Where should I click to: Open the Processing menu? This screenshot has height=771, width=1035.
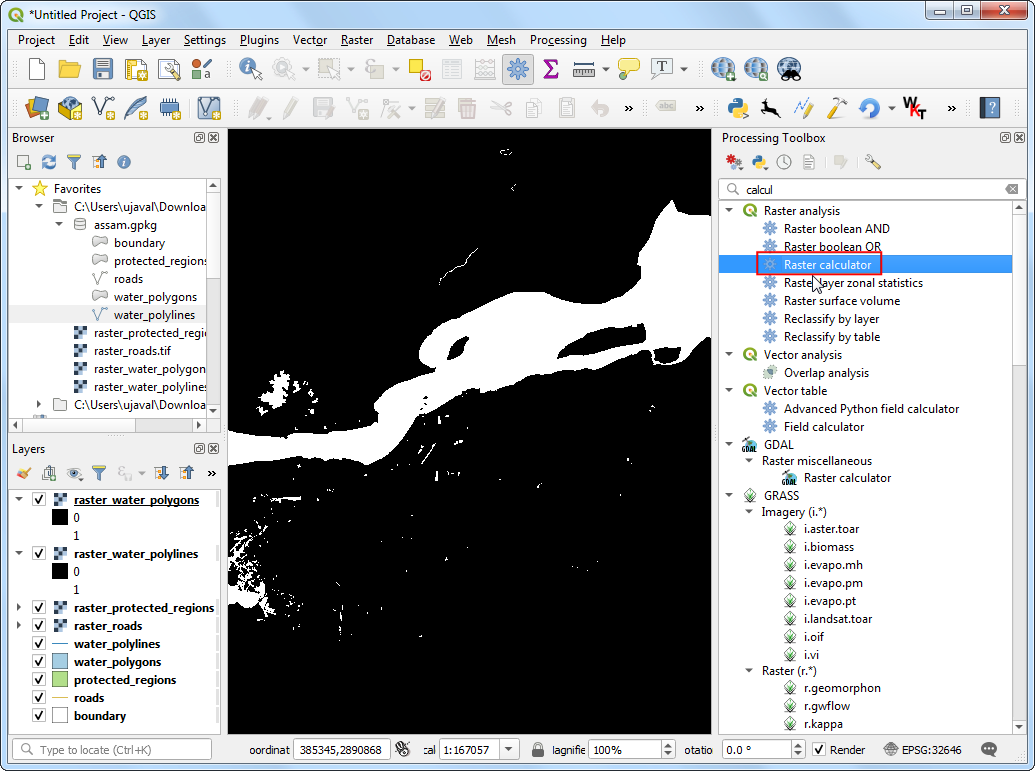tap(558, 40)
